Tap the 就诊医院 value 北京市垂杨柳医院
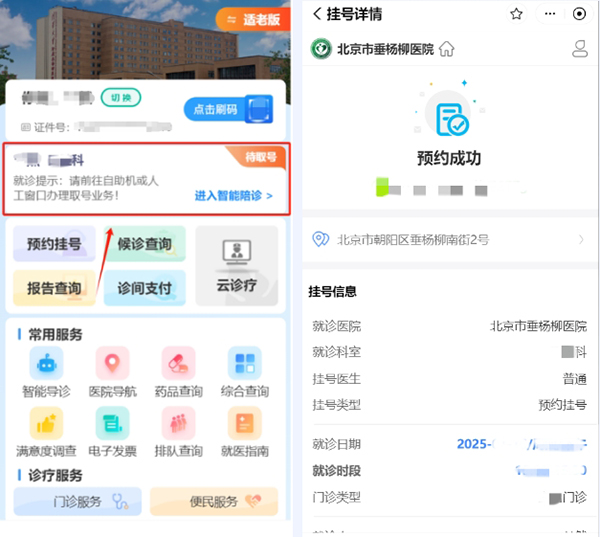 point(539,326)
